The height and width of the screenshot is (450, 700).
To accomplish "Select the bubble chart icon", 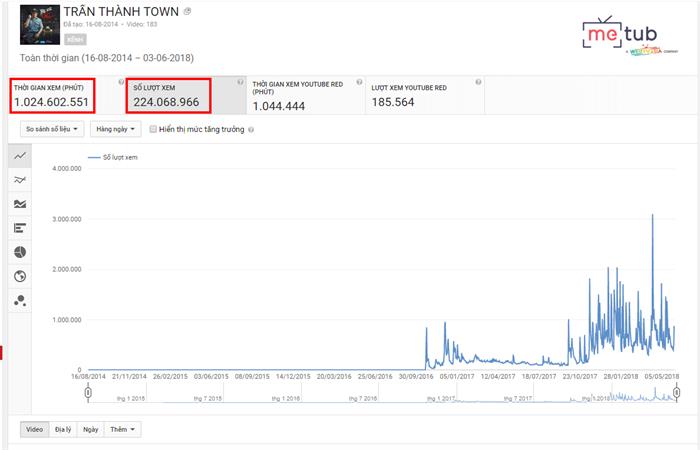I will coord(20,300).
